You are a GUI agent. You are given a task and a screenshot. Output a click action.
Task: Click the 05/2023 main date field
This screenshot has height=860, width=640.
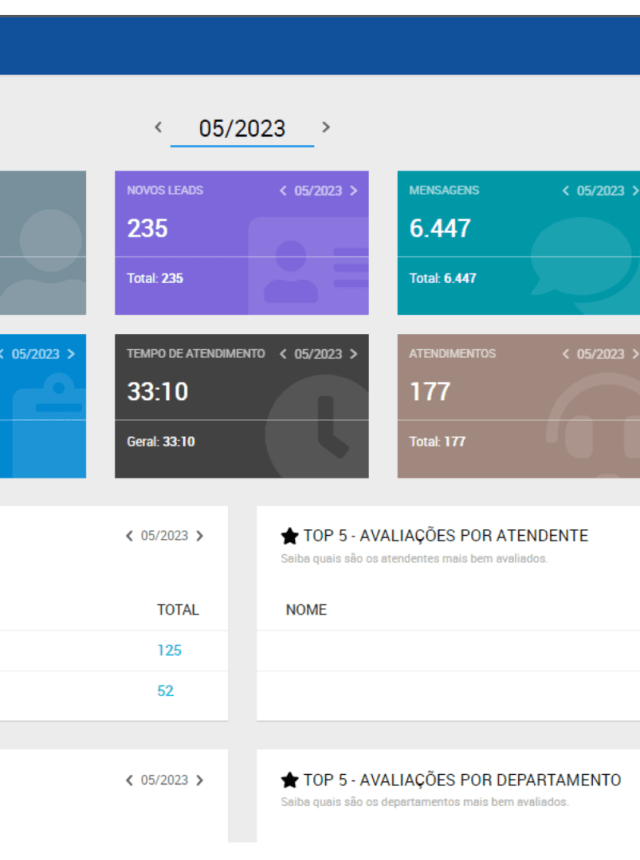(242, 128)
